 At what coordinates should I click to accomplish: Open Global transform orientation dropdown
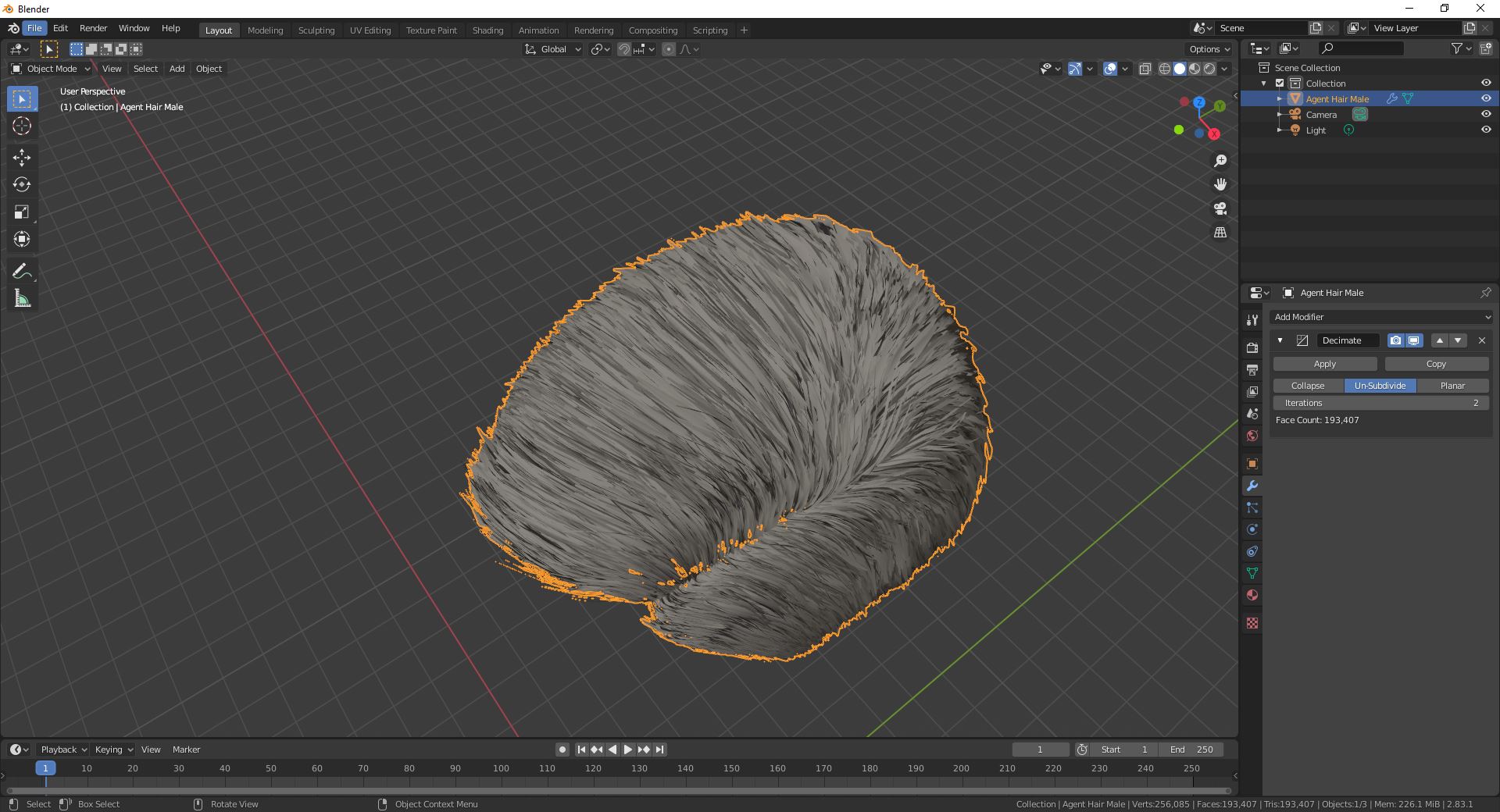[552, 49]
